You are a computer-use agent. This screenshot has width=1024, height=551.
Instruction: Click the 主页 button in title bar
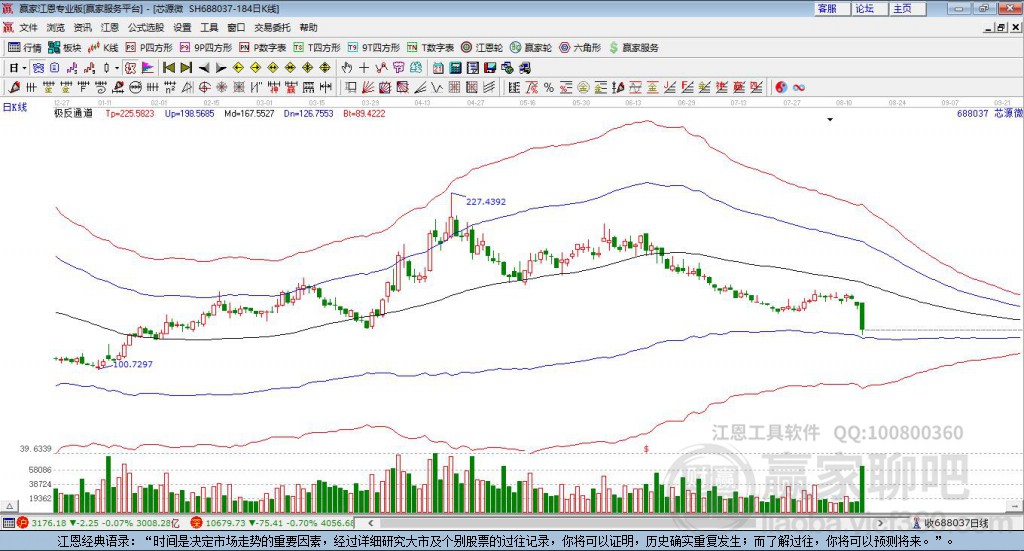908,8
